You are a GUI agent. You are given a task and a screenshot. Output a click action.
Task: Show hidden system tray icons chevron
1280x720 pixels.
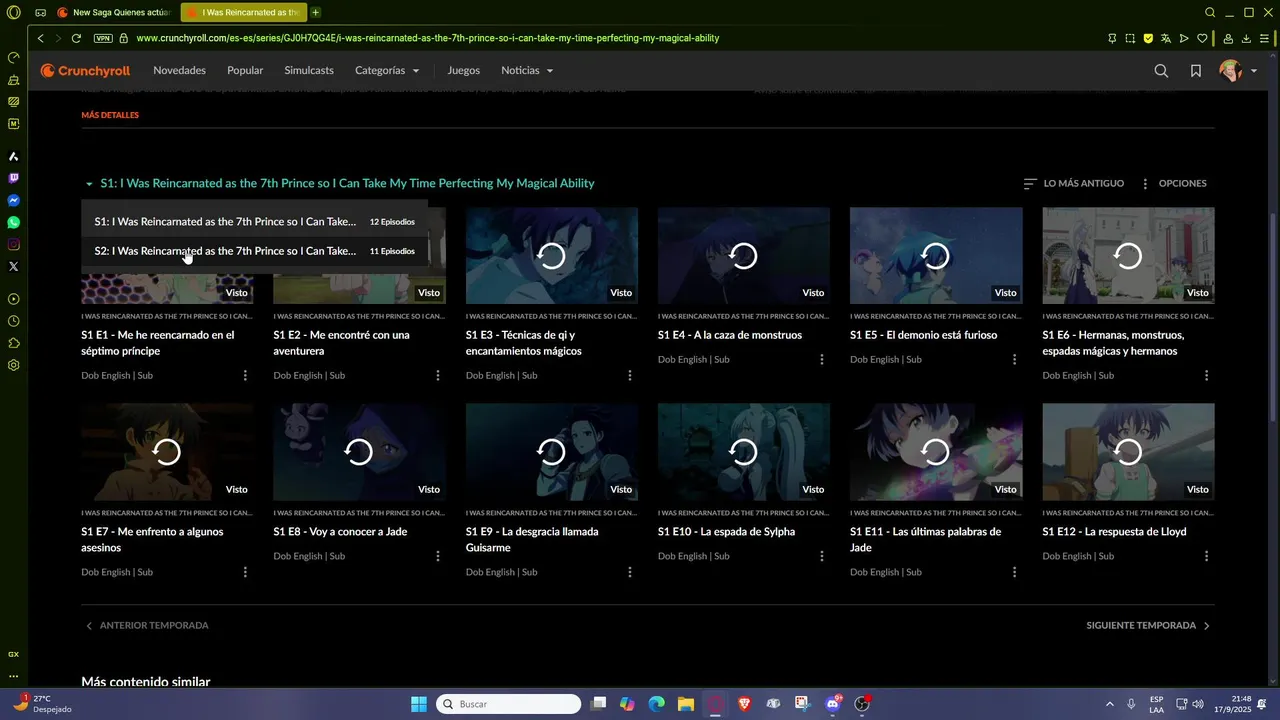[x=1109, y=704]
